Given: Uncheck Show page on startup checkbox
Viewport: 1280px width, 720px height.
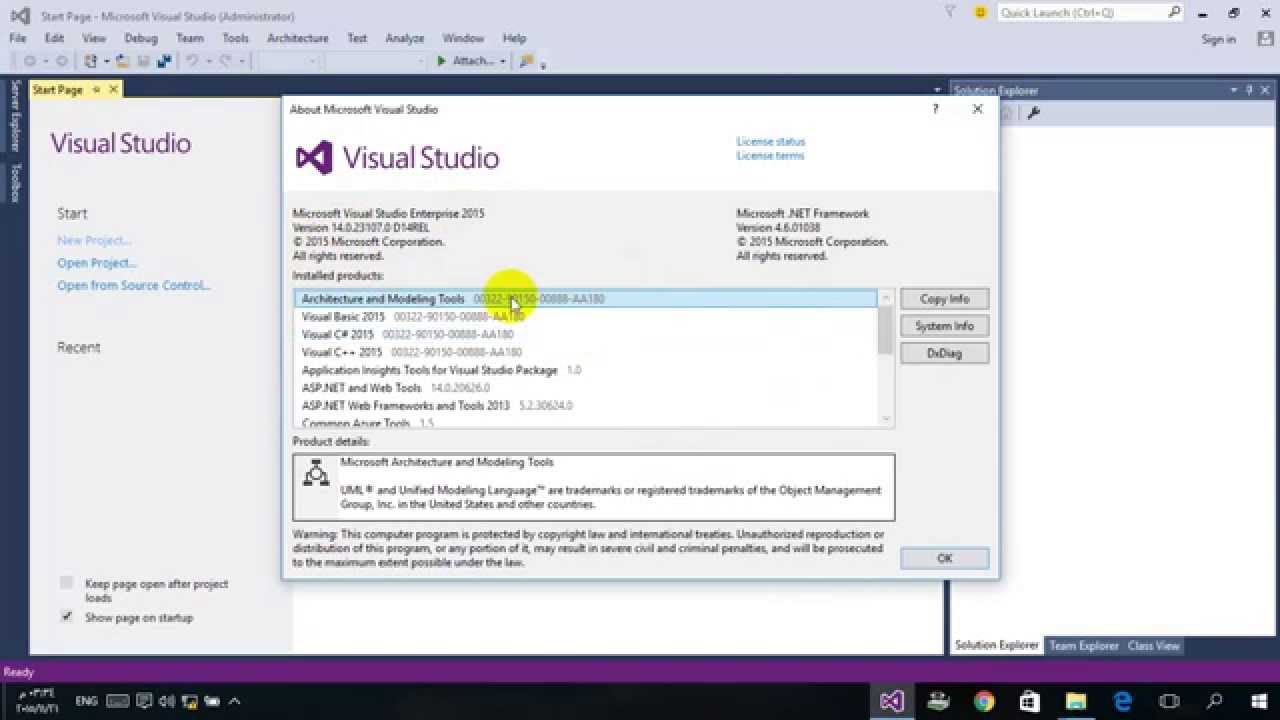Looking at the screenshot, I should (x=66, y=617).
